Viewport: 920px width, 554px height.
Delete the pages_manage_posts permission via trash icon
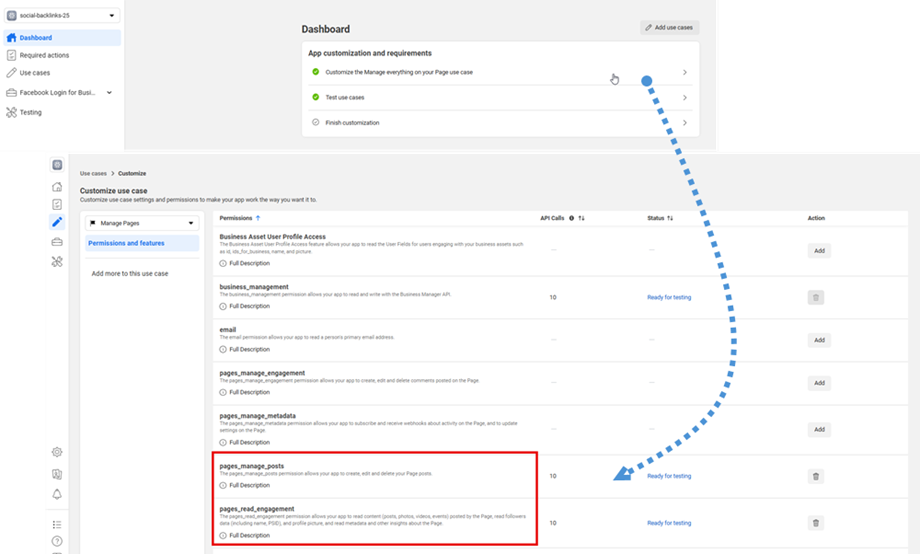(816, 476)
